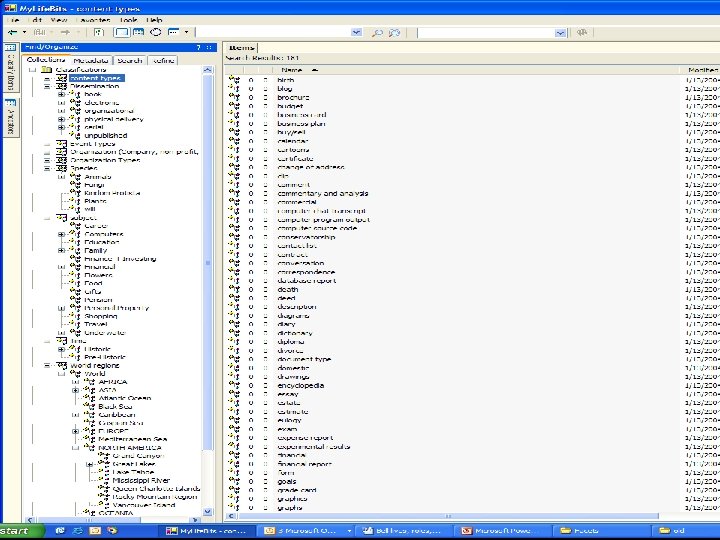Collapse the World regions tree node
Screen dimensions: 720x540
point(47,366)
